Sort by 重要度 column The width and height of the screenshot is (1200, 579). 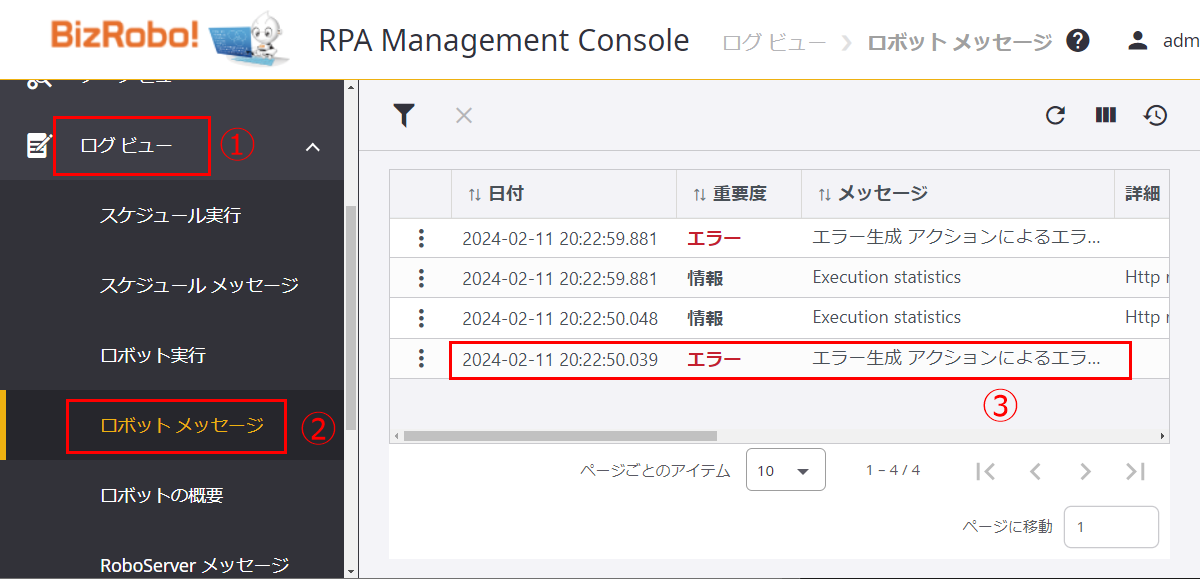[x=729, y=194]
